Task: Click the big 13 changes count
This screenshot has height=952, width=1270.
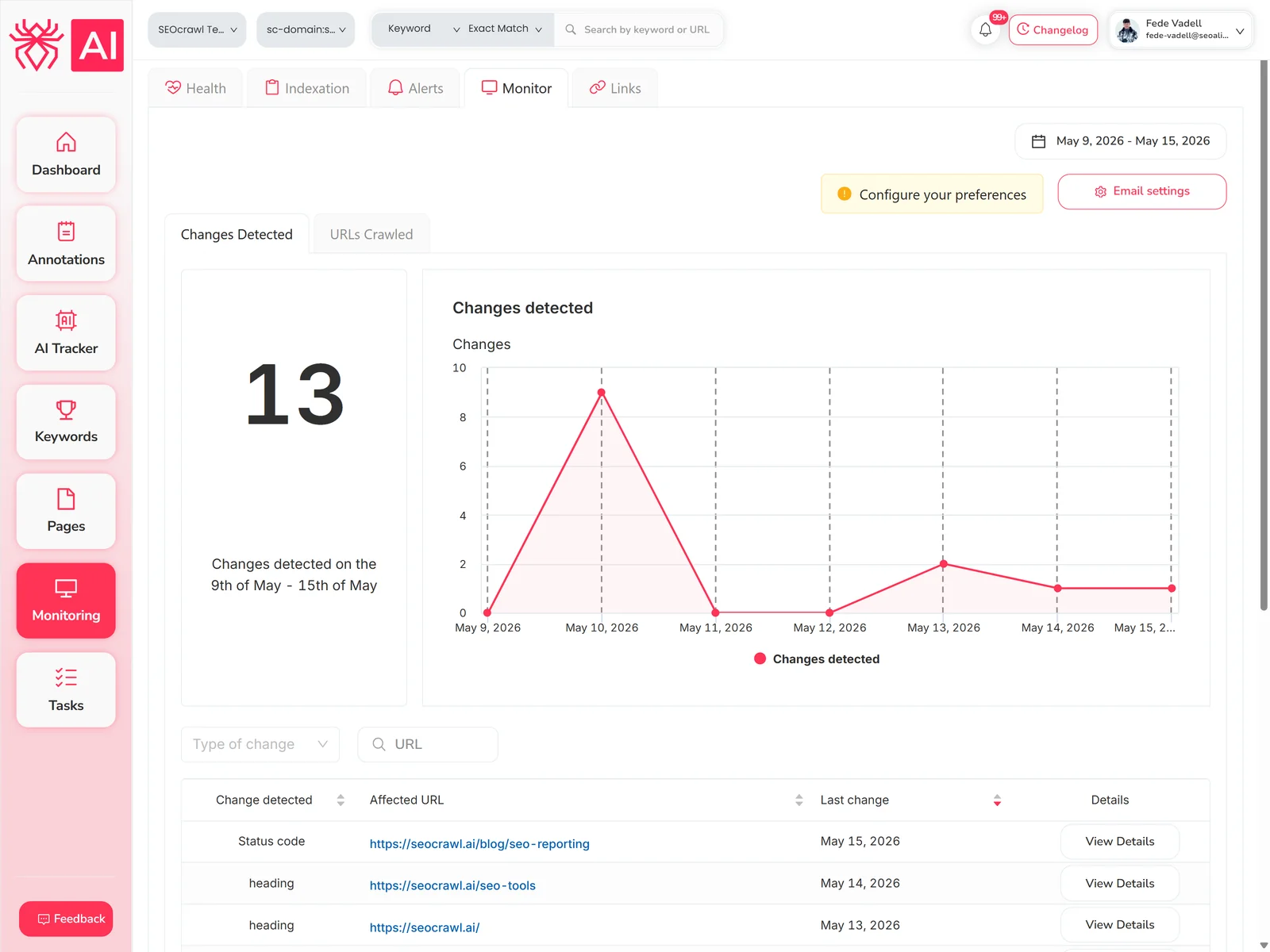Action: coord(294,394)
